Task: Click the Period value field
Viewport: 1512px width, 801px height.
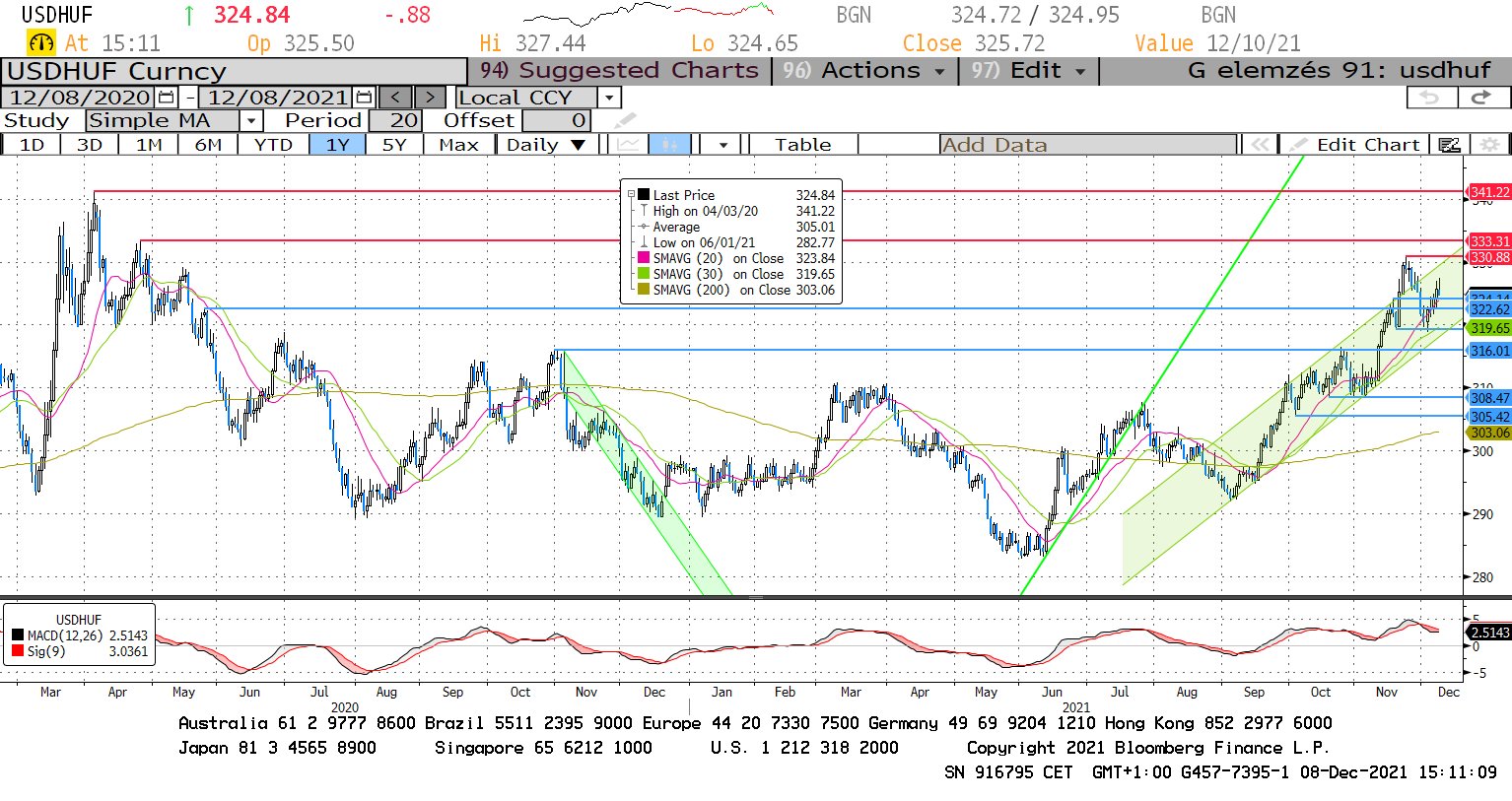Action: pyautogui.click(x=395, y=121)
